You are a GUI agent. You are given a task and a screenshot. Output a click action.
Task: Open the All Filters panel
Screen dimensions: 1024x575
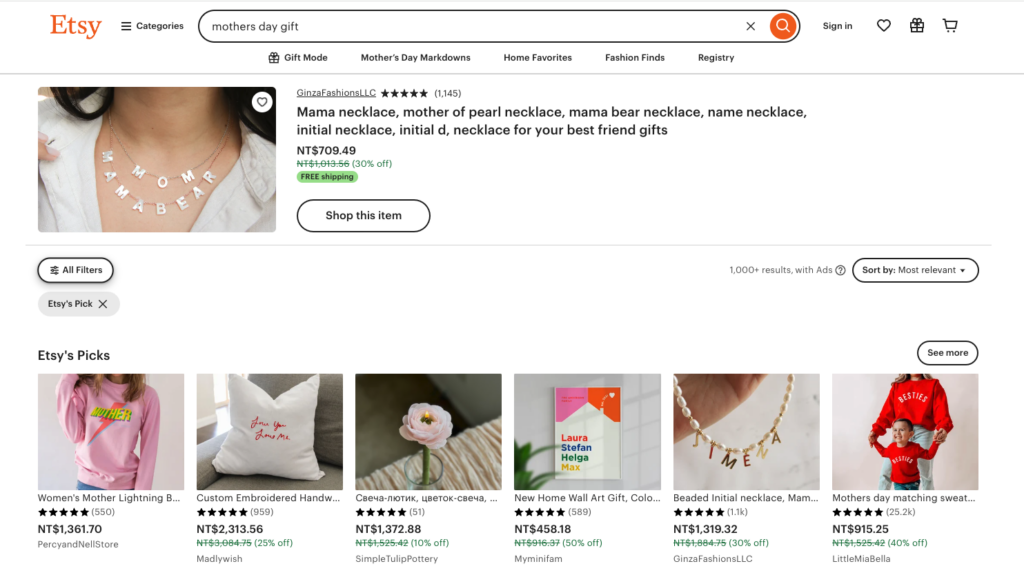[x=76, y=270]
